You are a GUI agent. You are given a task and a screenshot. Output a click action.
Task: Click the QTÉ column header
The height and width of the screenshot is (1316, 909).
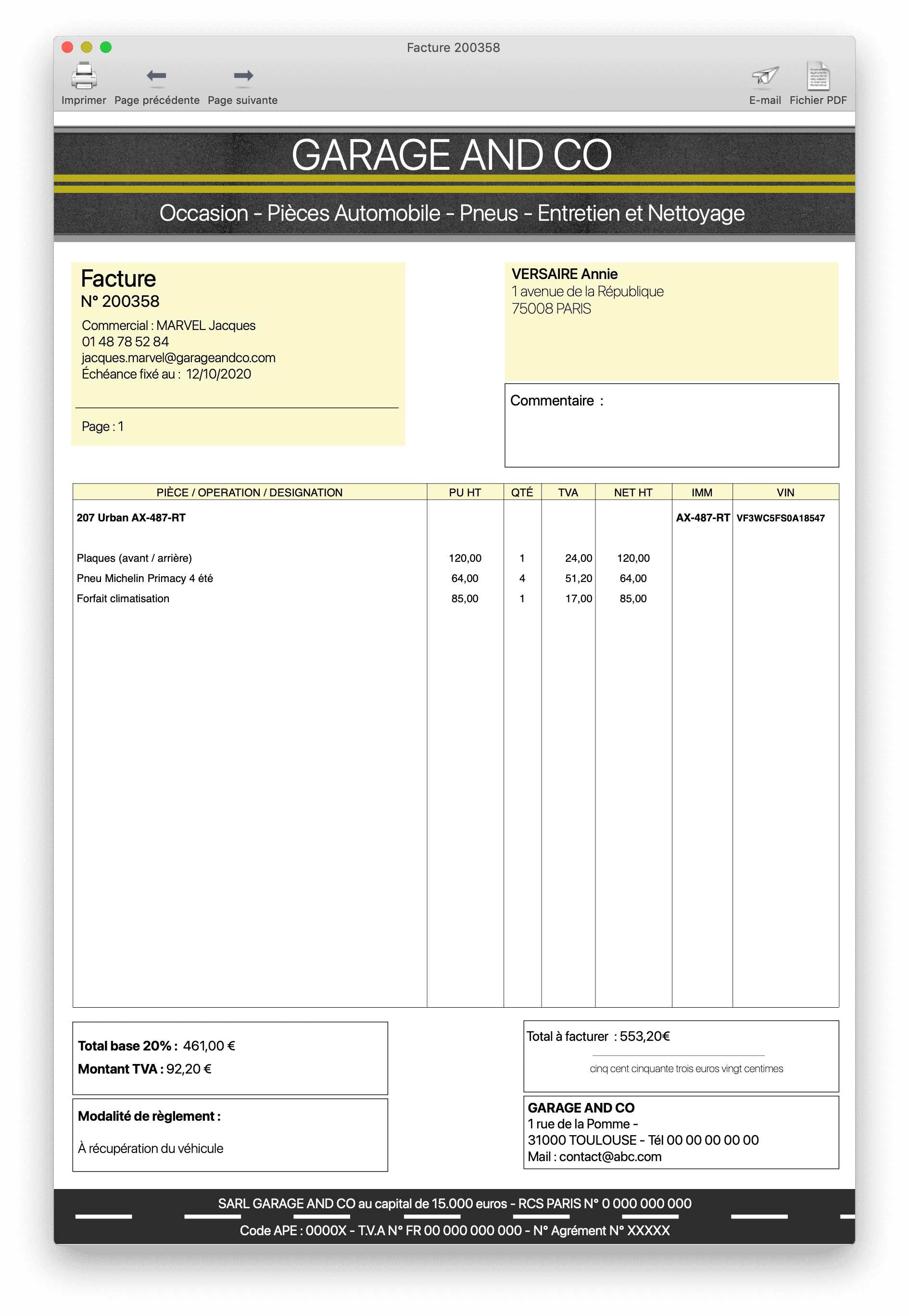pos(522,493)
